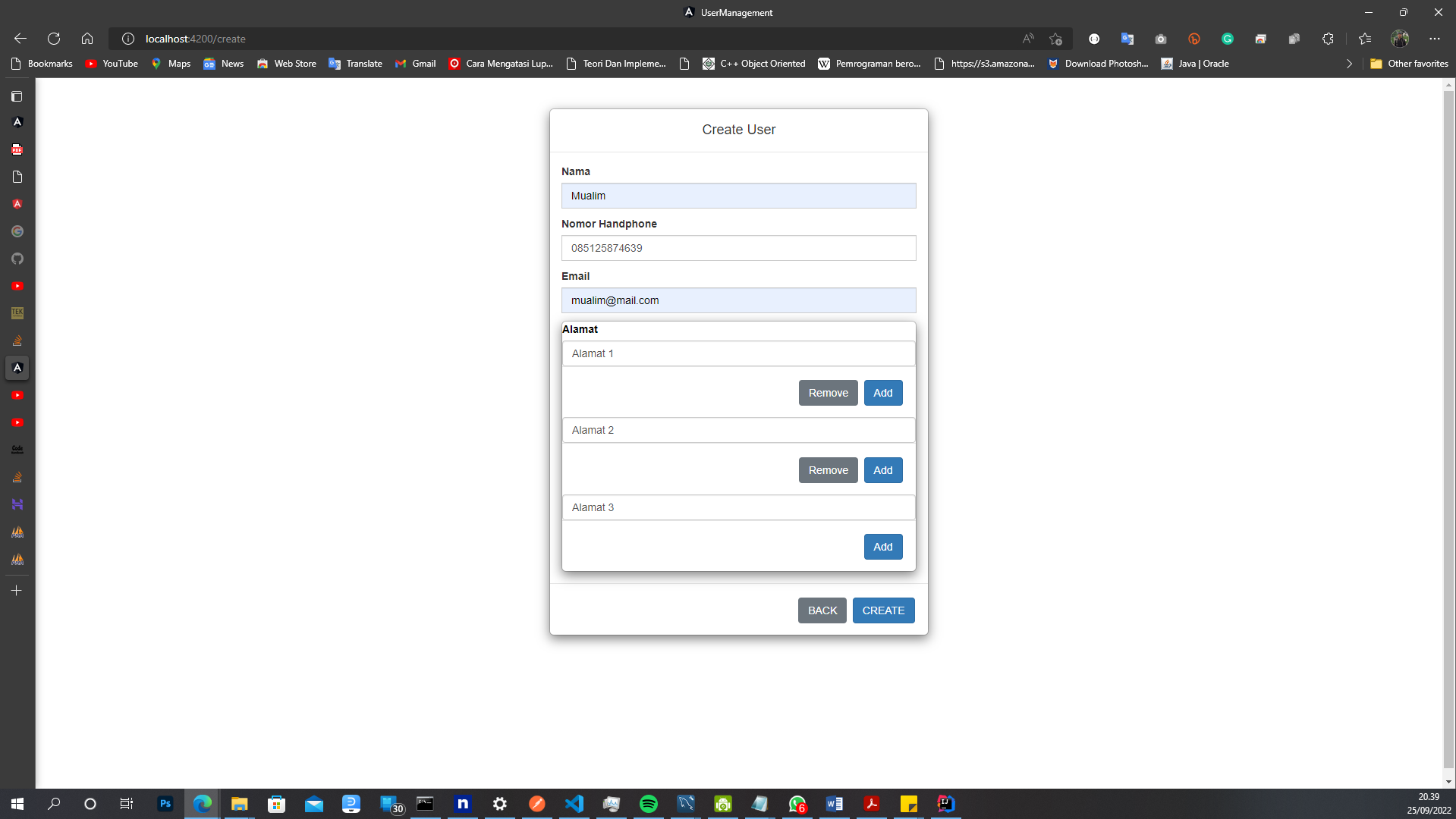The image size is (1456, 819).
Task: Expand hidden favorites with the chevron arrow
Action: click(x=1349, y=64)
